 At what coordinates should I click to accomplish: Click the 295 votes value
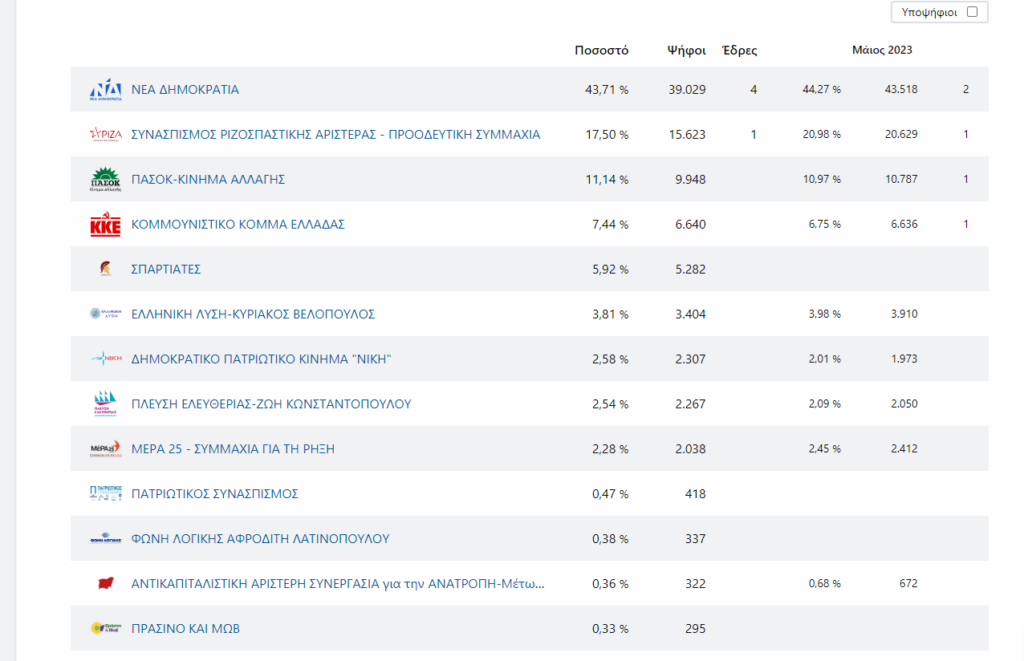(696, 628)
